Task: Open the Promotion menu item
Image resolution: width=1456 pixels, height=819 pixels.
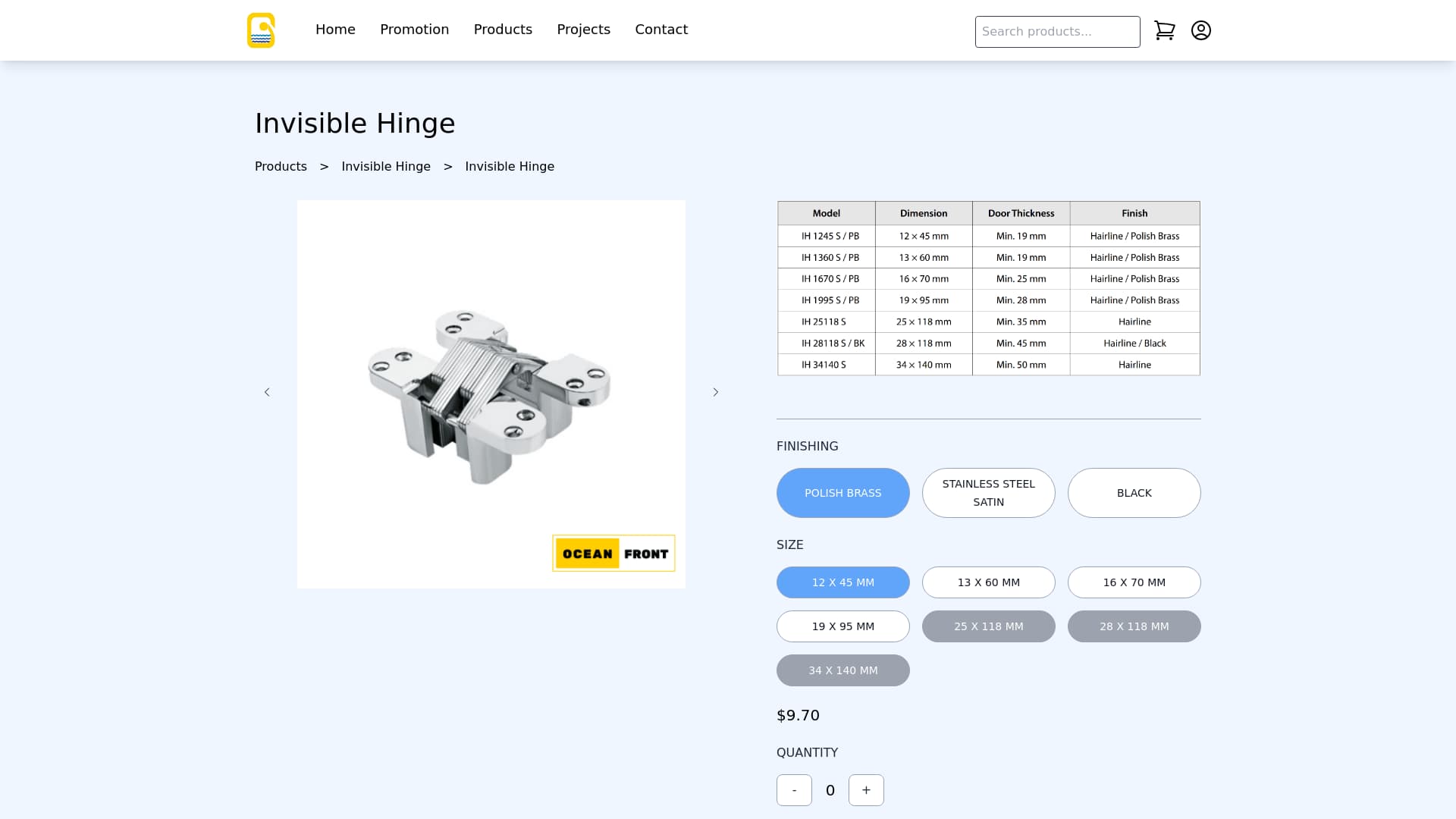Action: click(x=414, y=30)
